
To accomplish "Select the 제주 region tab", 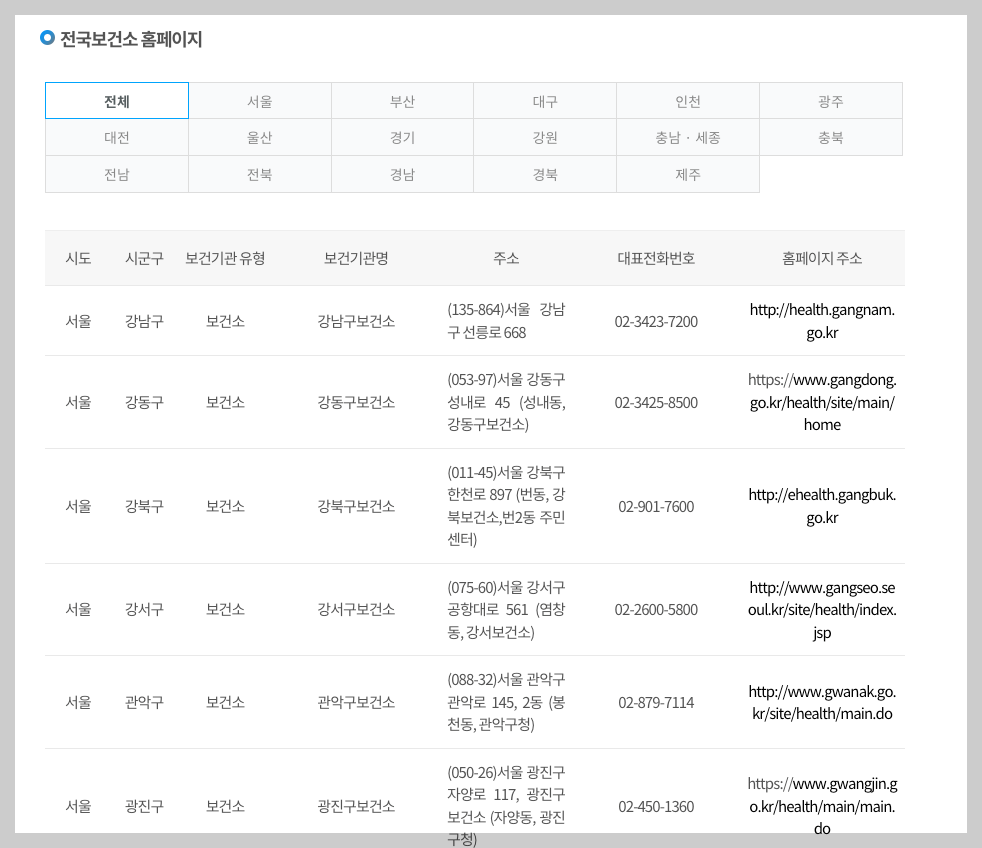I will 688,173.
